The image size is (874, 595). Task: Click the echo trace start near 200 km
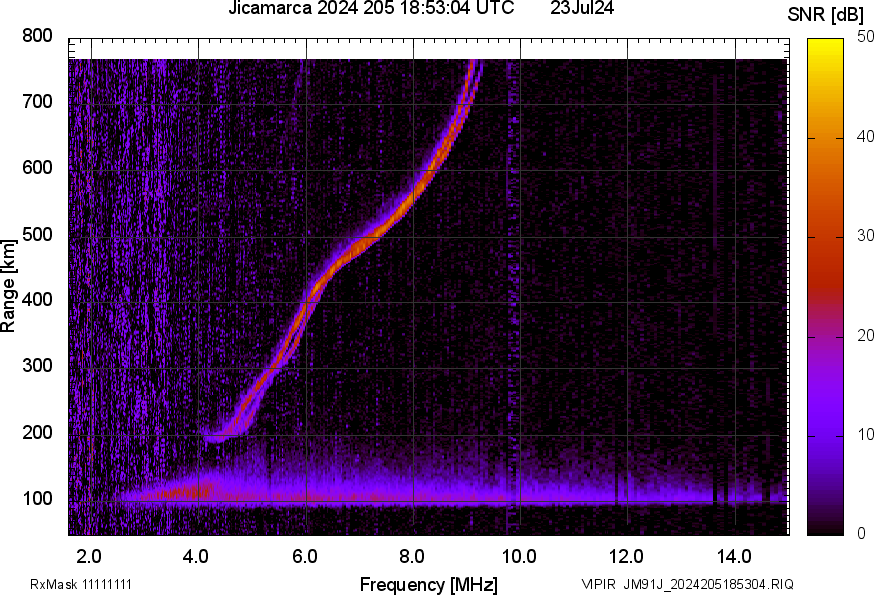(x=215, y=436)
